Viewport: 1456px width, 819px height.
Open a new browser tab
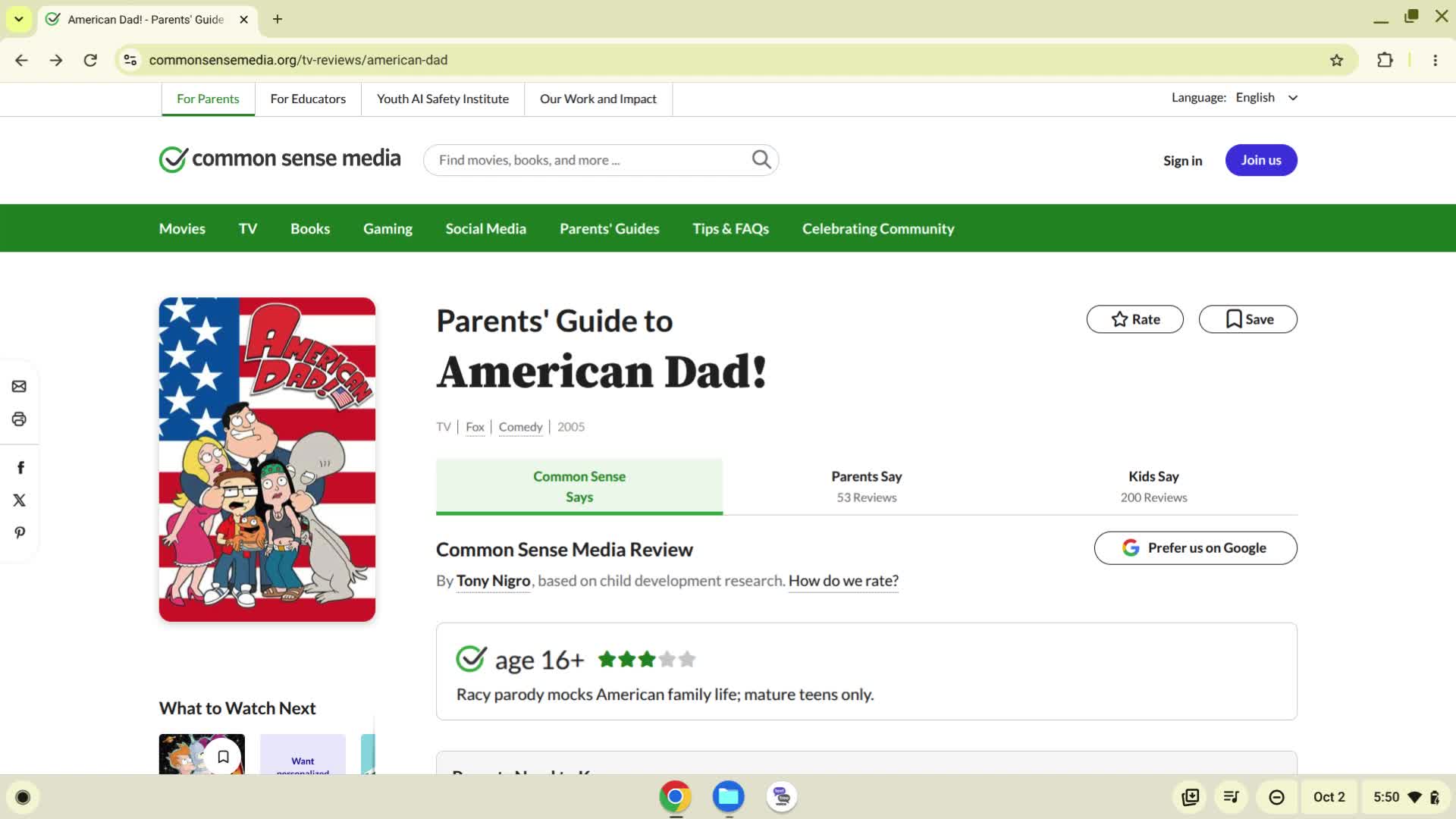(x=278, y=19)
